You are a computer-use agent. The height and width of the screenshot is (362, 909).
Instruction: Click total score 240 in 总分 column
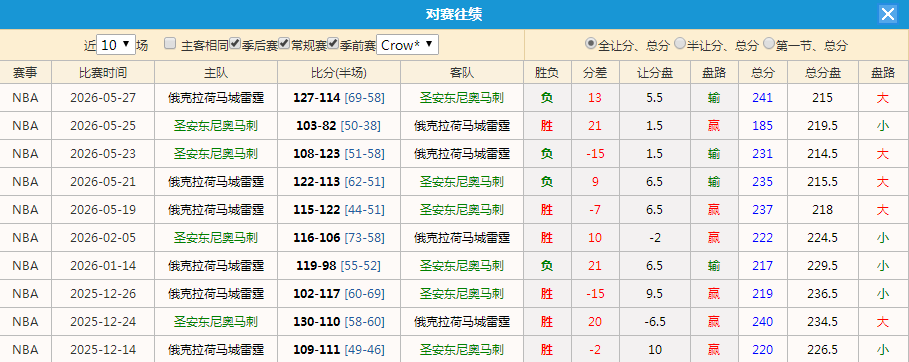(x=762, y=322)
